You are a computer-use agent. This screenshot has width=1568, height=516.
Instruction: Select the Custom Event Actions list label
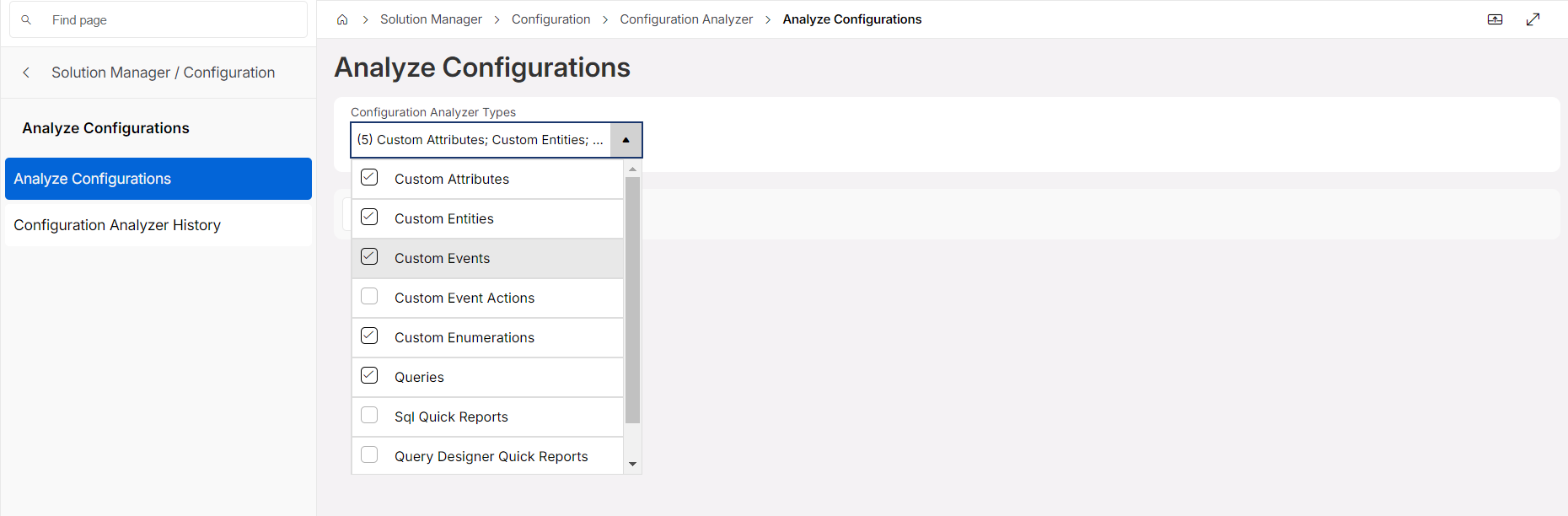(464, 298)
